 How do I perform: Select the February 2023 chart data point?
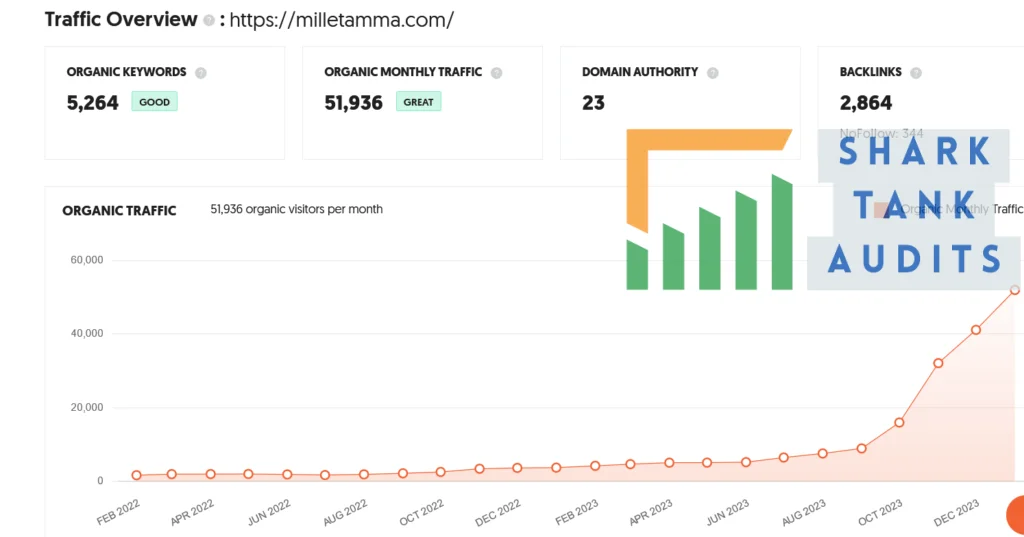(x=595, y=466)
